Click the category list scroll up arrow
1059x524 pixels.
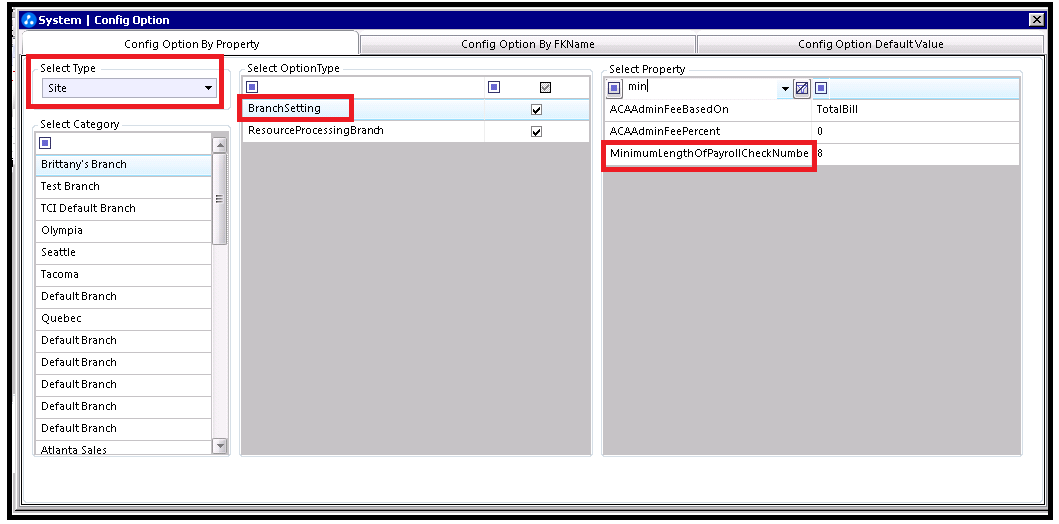click(x=220, y=145)
